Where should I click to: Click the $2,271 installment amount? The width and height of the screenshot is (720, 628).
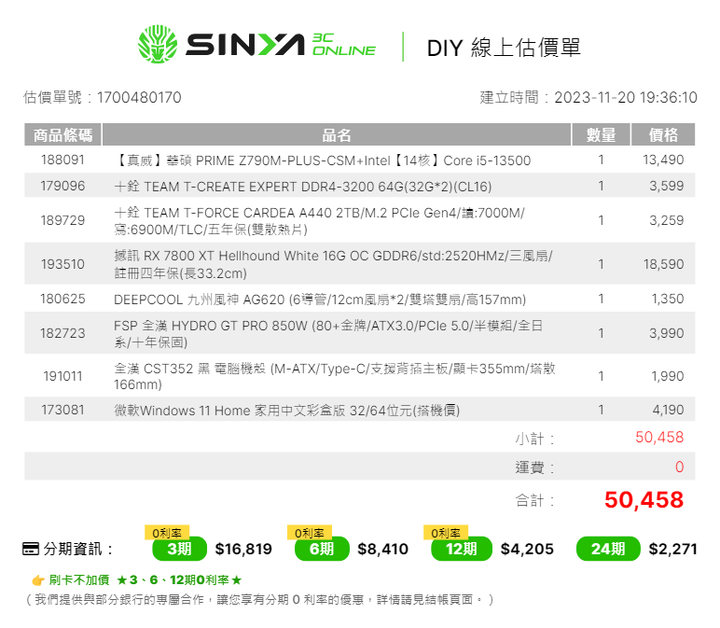(x=673, y=549)
